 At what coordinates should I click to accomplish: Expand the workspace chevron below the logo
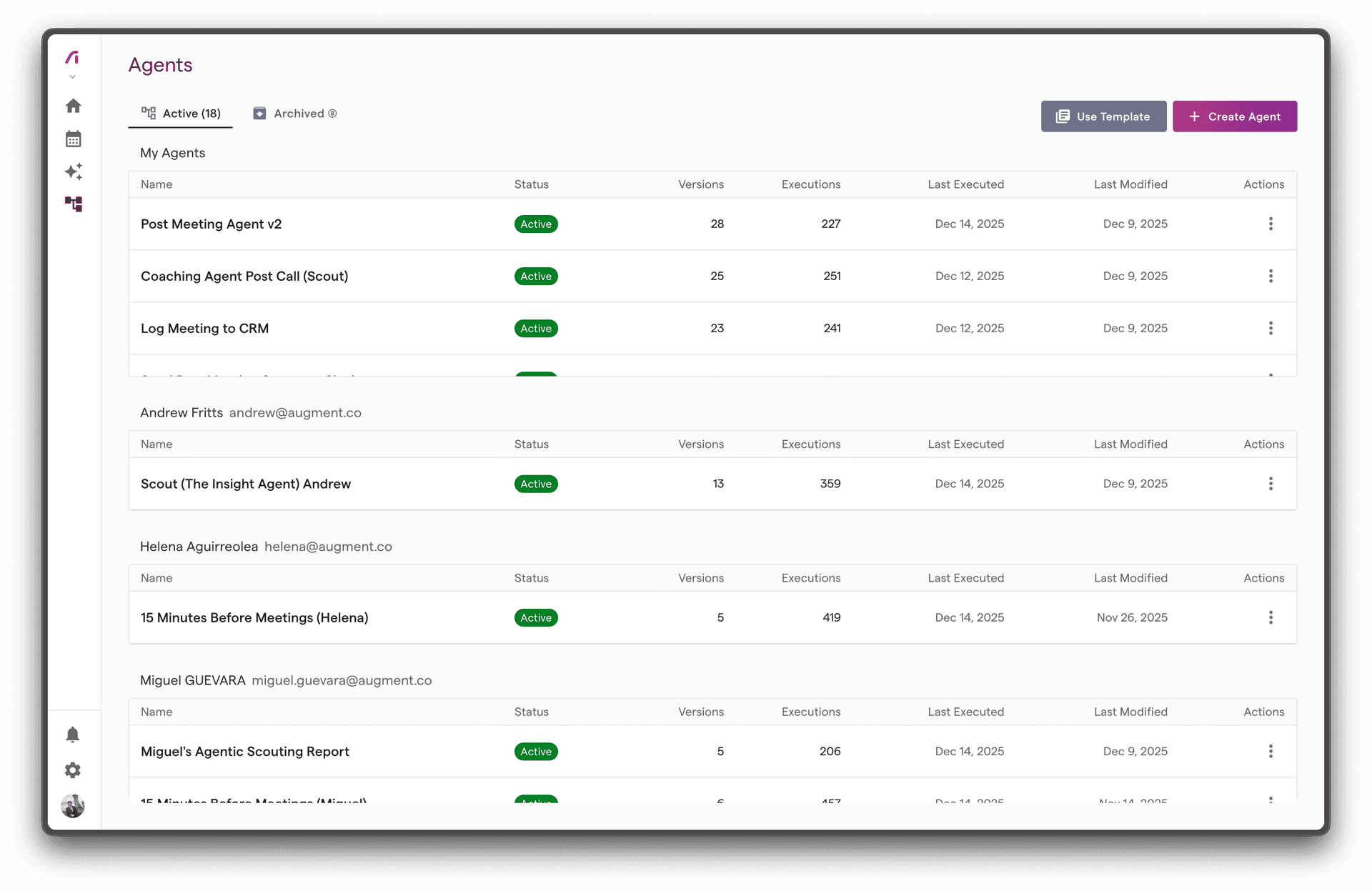72,76
